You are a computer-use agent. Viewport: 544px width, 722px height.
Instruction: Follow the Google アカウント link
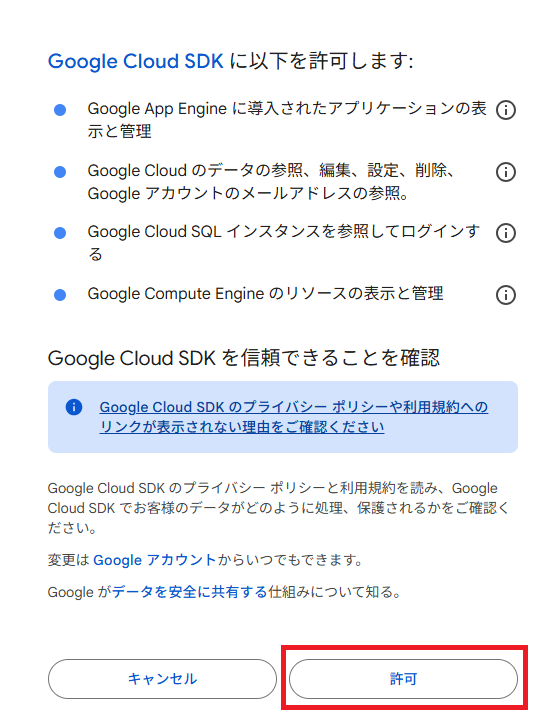pyautogui.click(x=154, y=560)
